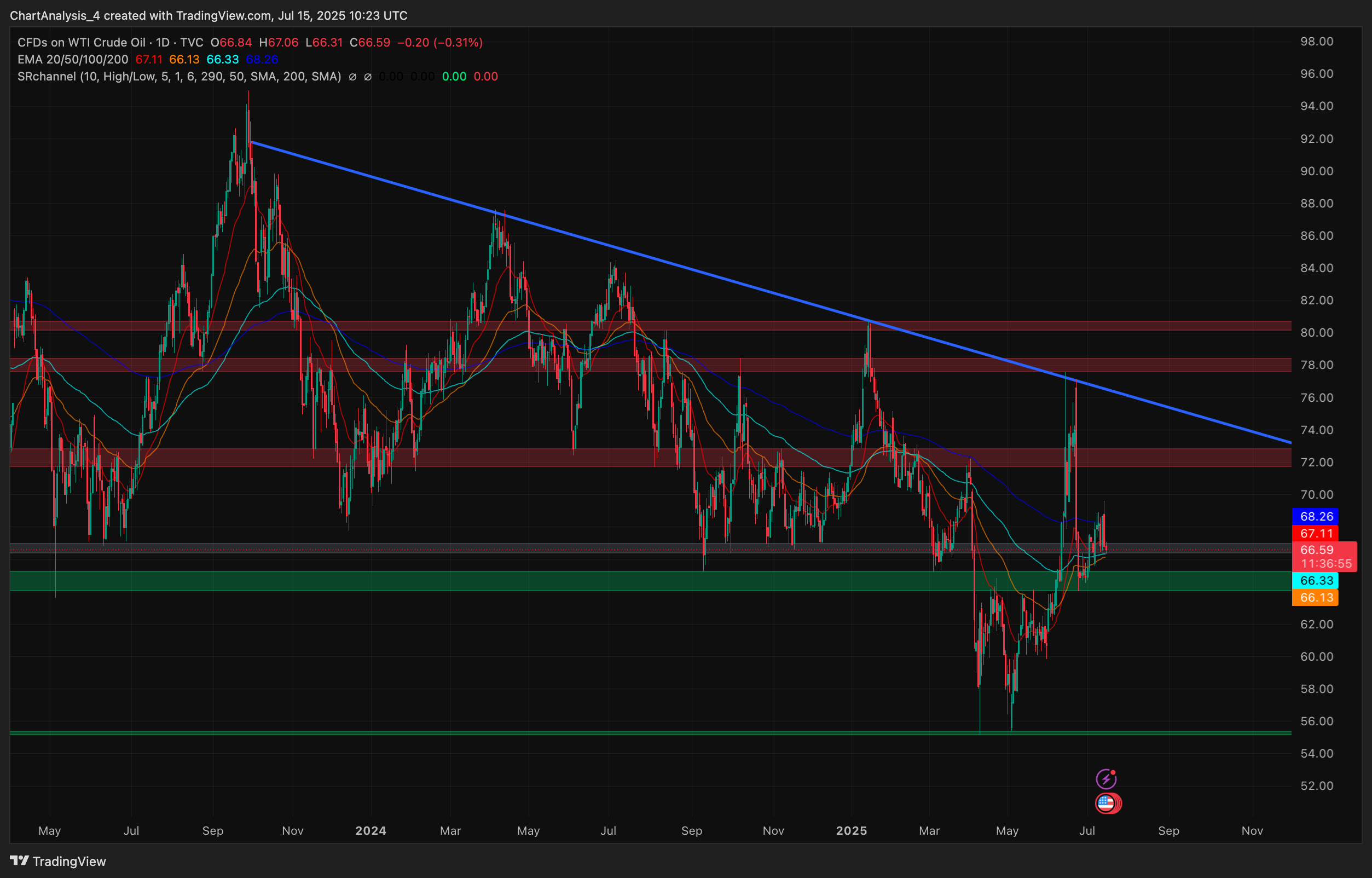
Task: Click the 80.00 price axis label
Action: click(x=1317, y=332)
